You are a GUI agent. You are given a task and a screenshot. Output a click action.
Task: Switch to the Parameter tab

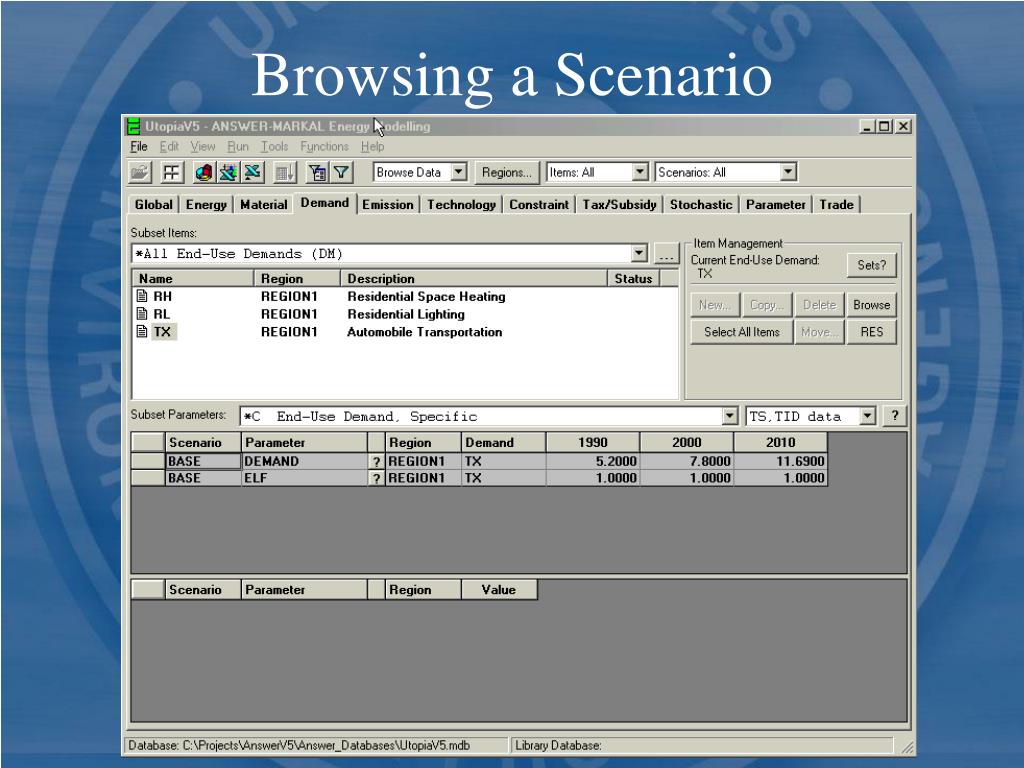coord(776,204)
